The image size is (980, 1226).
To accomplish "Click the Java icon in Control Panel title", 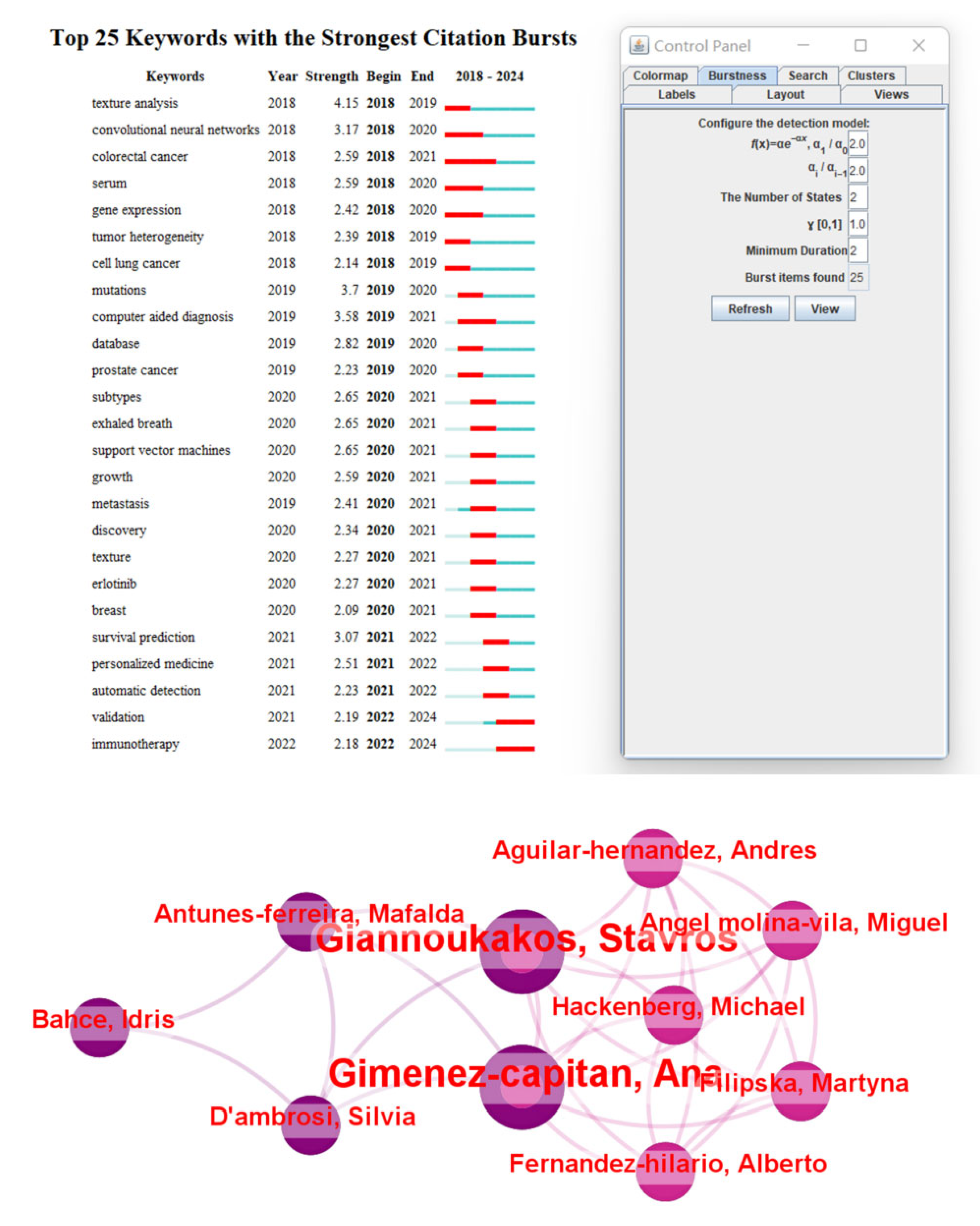I will 639,45.
